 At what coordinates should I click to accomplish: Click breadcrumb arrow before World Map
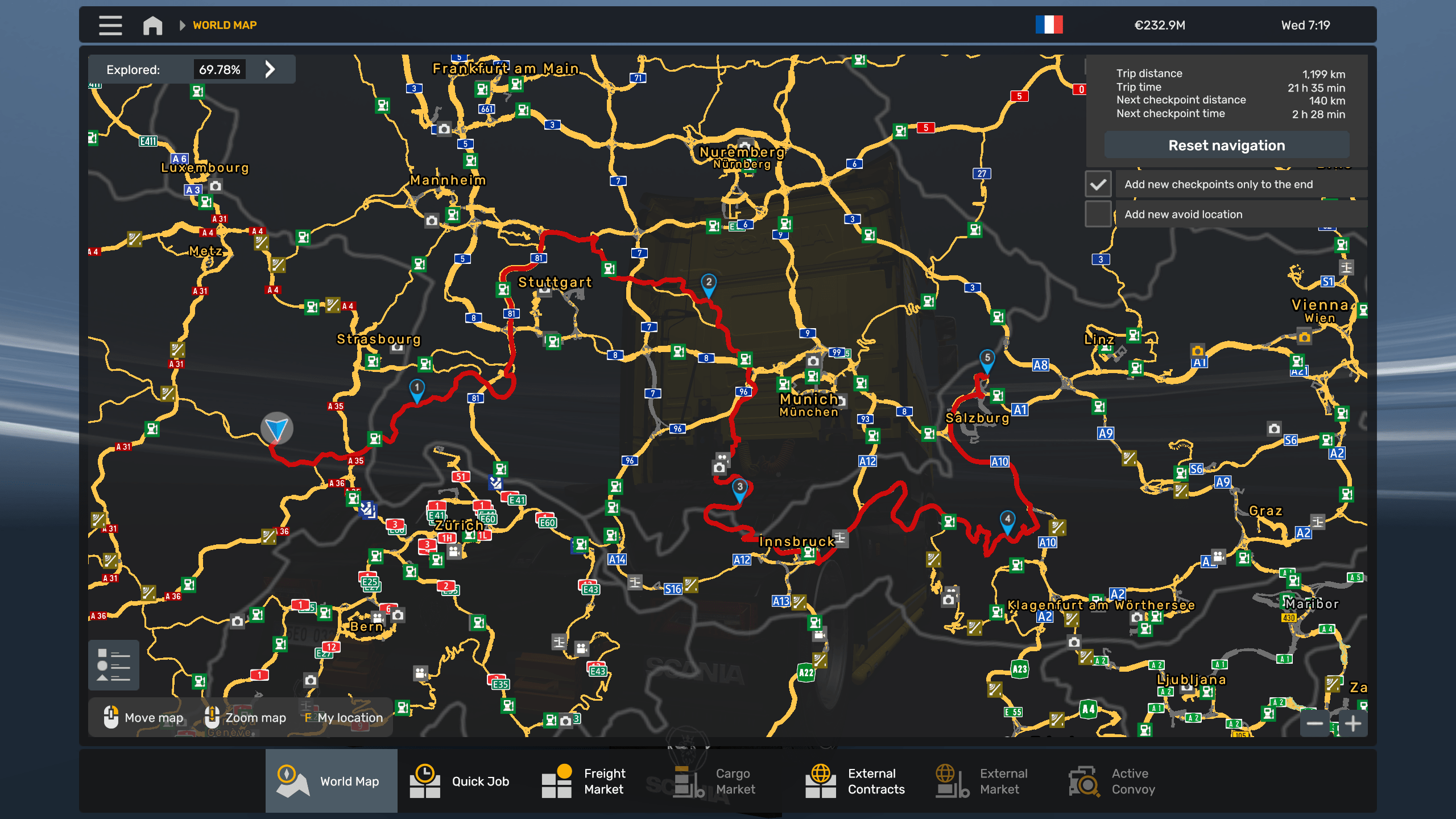[182, 25]
